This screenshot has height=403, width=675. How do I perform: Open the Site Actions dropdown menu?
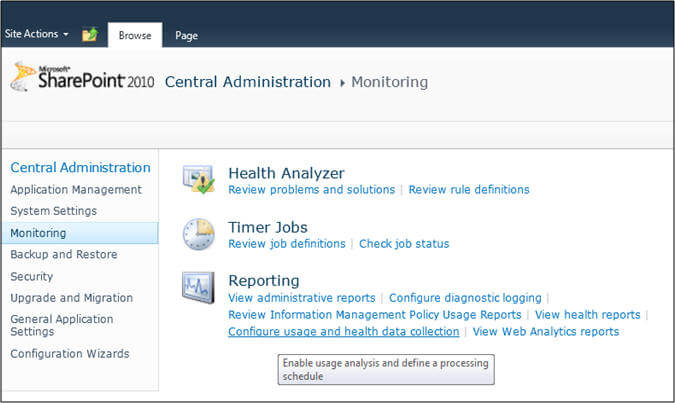[x=37, y=34]
